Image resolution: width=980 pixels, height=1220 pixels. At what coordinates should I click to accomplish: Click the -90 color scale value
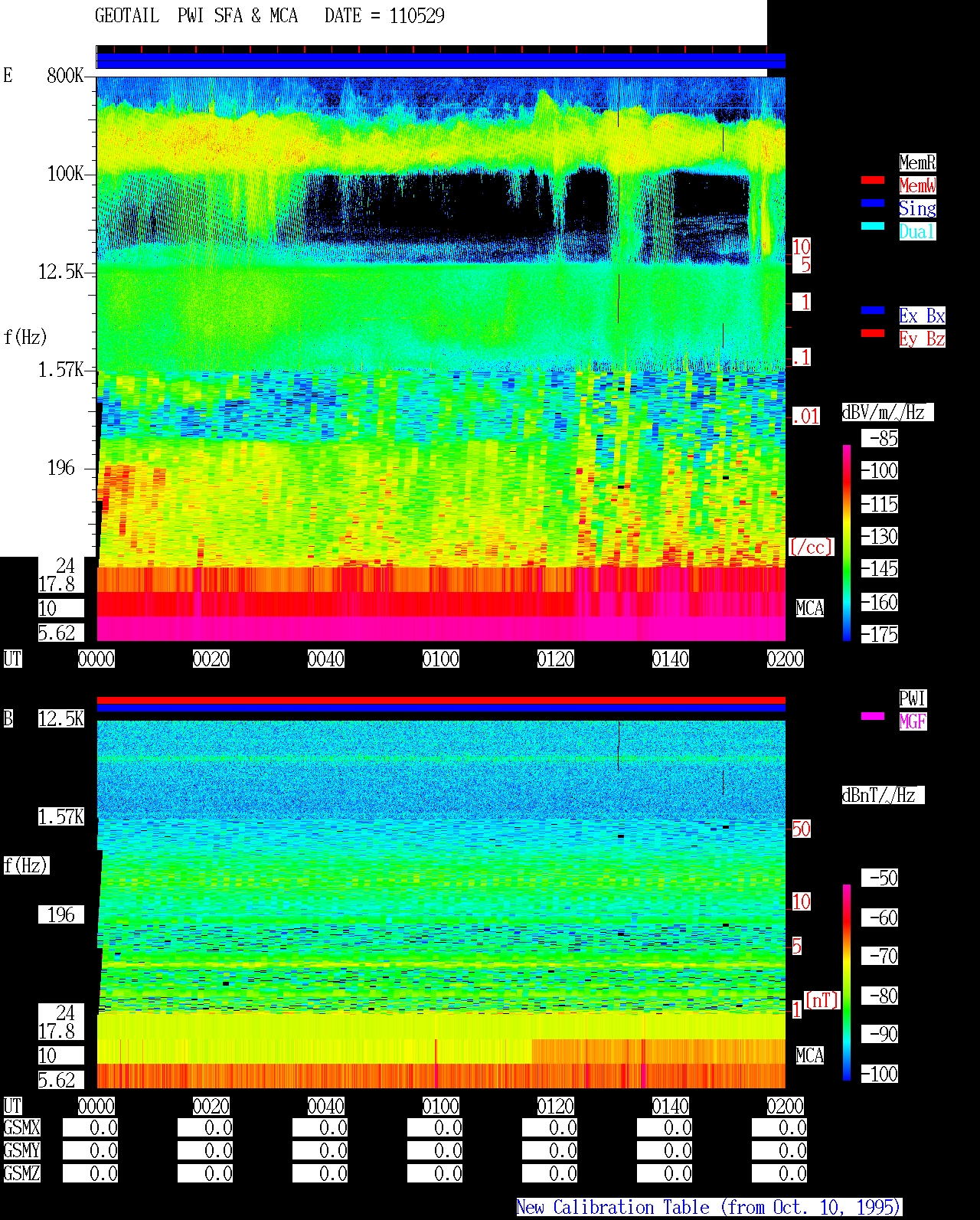[880, 1034]
